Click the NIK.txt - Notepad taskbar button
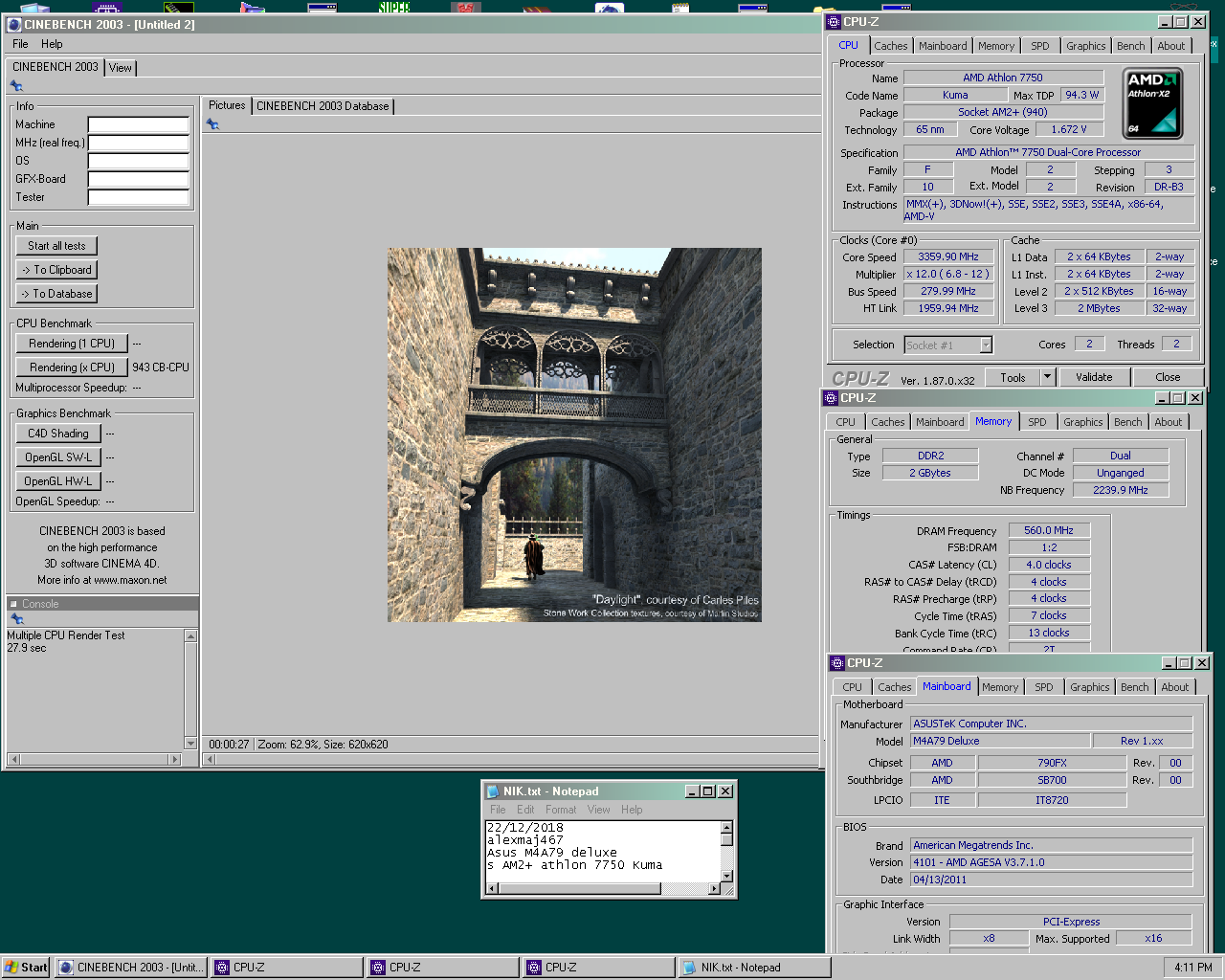This screenshot has width=1225, height=980. pyautogui.click(x=754, y=968)
